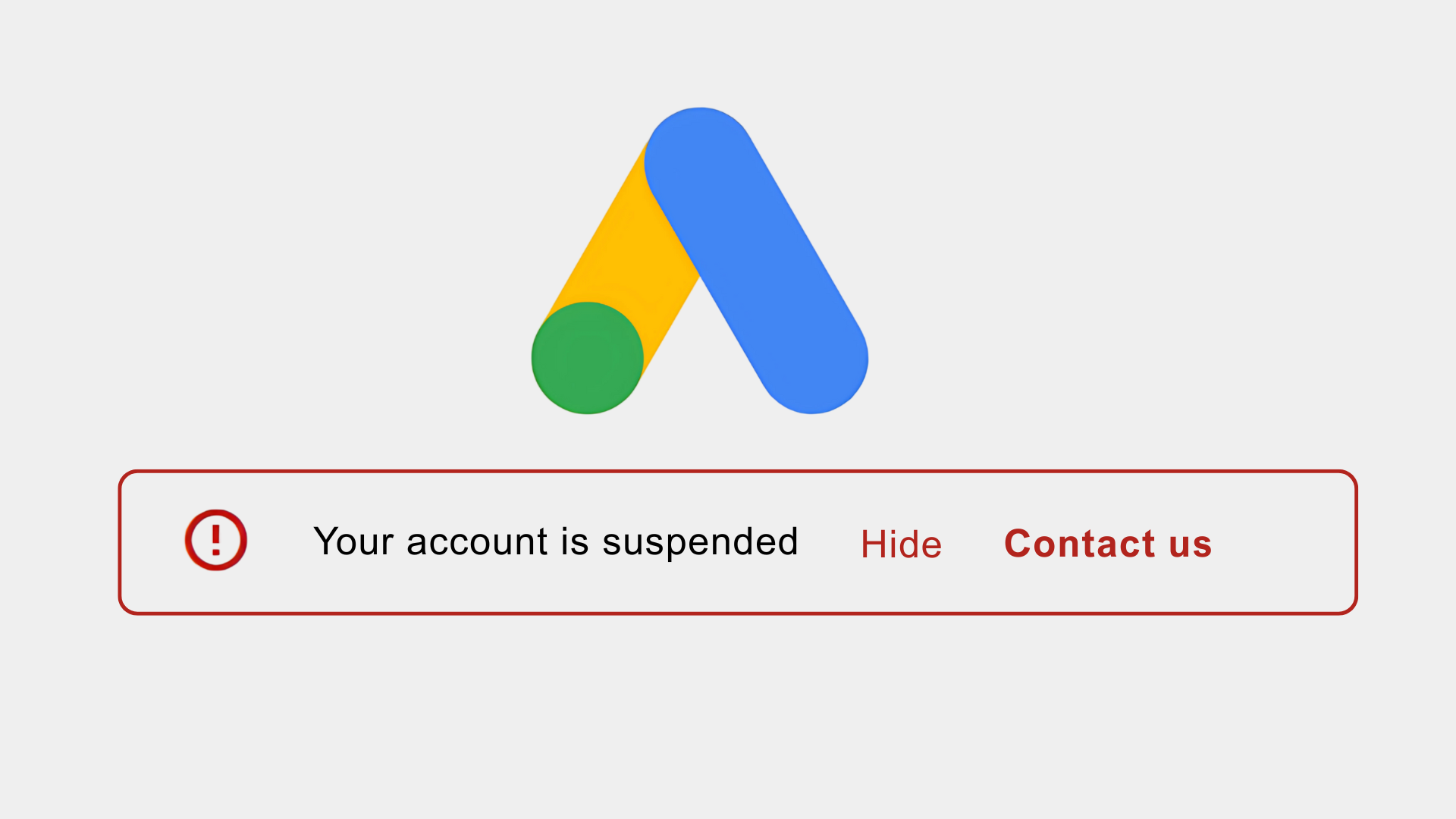Click the "Your account is suspended" message

point(555,541)
